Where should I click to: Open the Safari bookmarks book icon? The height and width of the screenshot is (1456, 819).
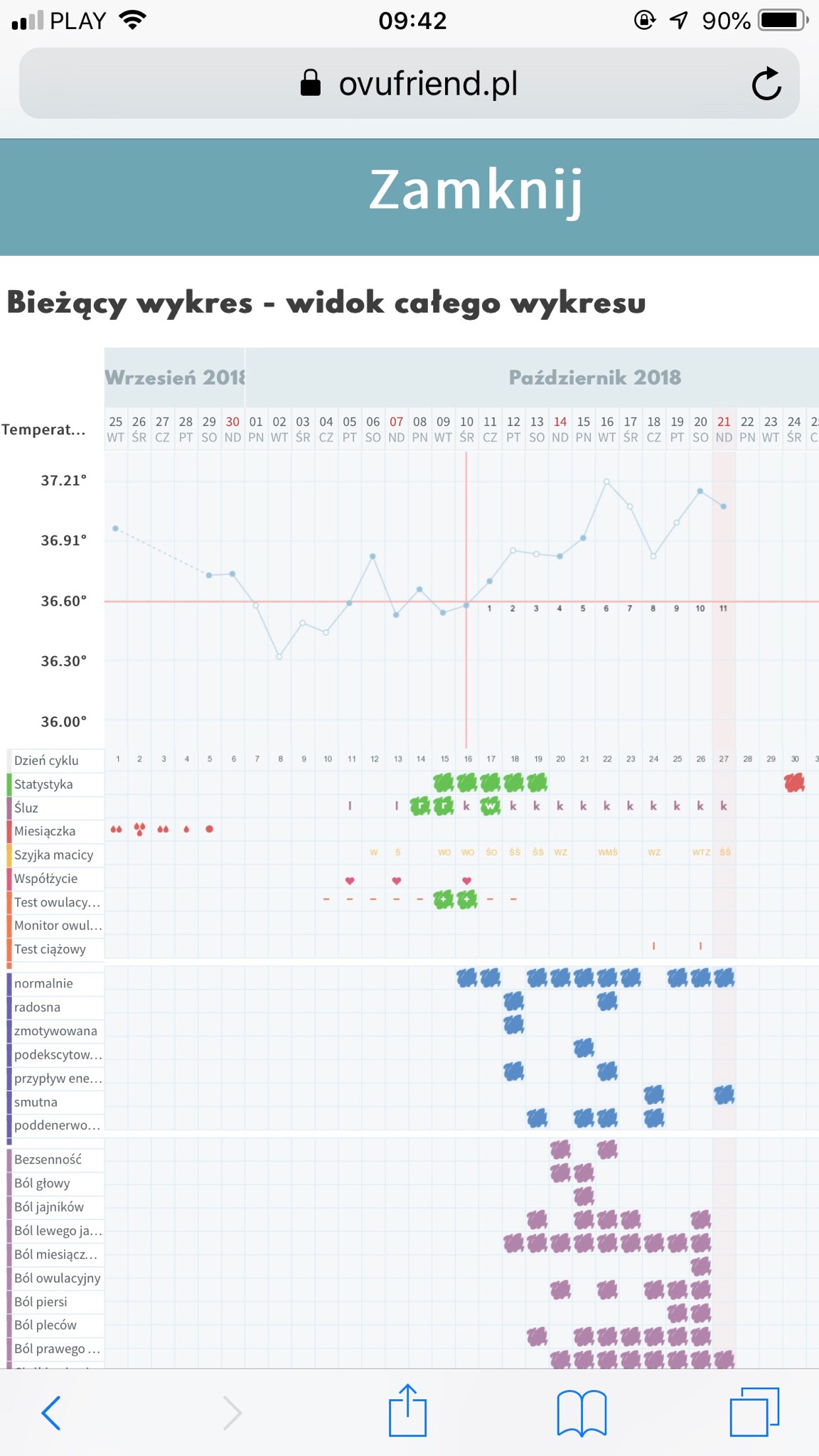(582, 1412)
